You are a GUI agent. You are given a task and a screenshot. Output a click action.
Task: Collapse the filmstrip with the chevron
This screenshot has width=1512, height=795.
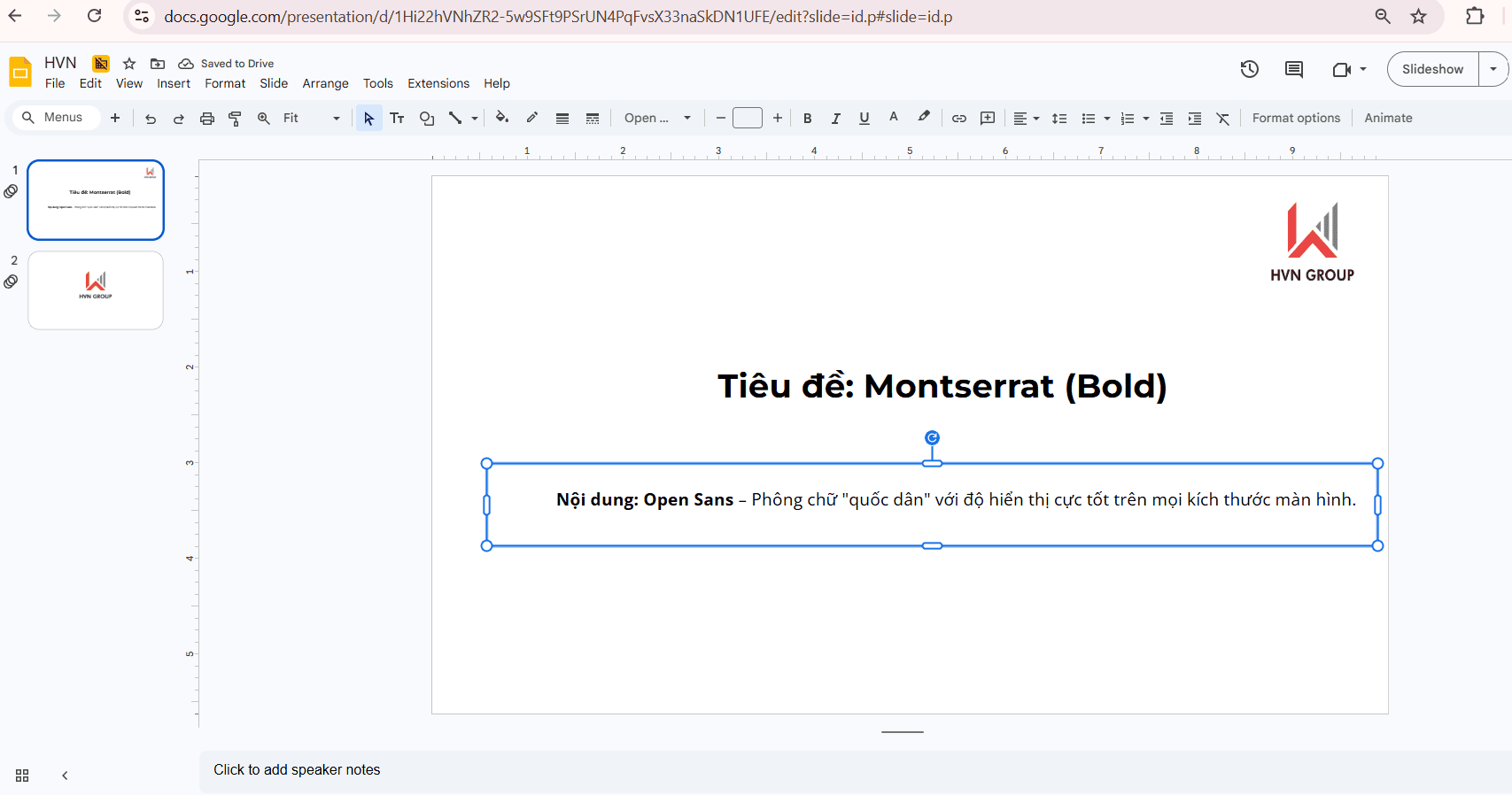65,776
